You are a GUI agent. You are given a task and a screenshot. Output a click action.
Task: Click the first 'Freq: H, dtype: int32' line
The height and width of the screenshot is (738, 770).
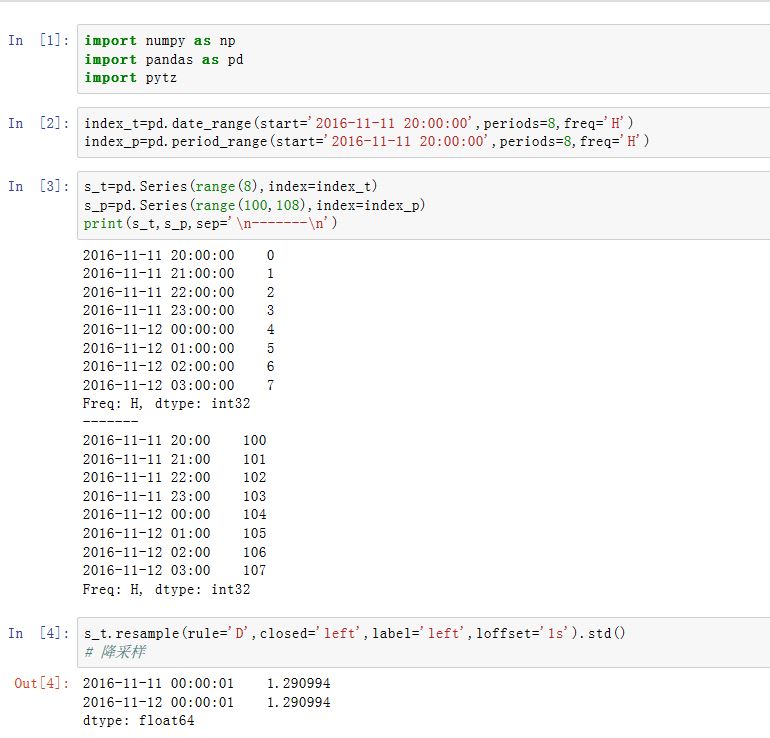pyautogui.click(x=166, y=404)
